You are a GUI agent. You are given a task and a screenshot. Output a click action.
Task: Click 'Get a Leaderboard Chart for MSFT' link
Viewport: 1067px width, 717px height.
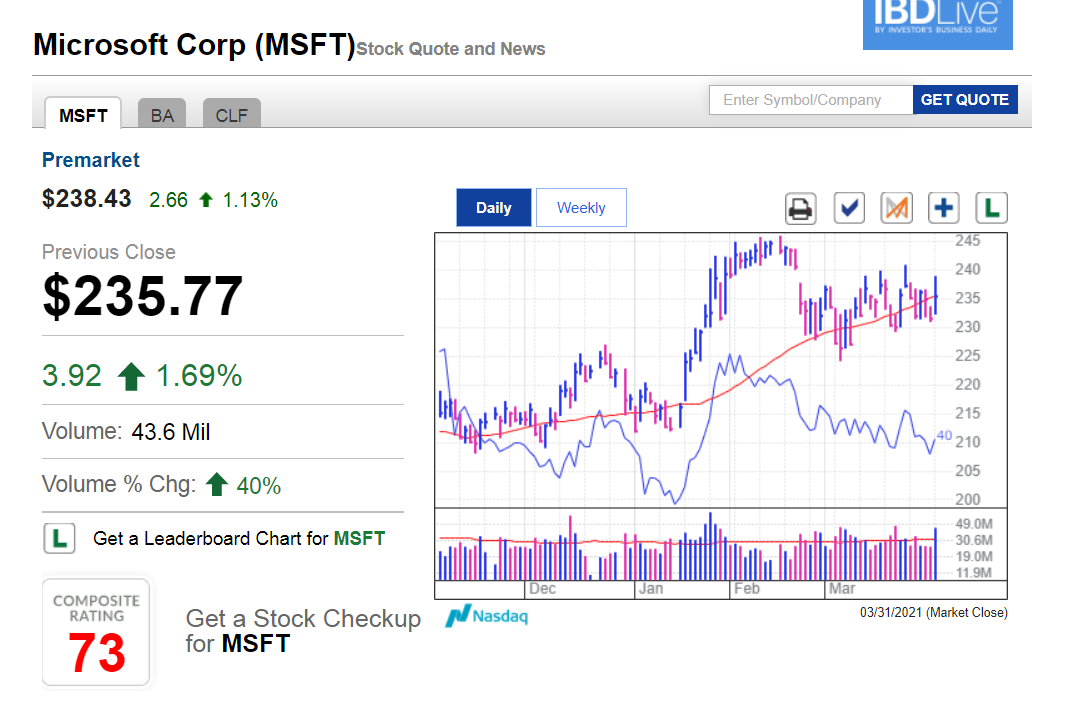239,538
